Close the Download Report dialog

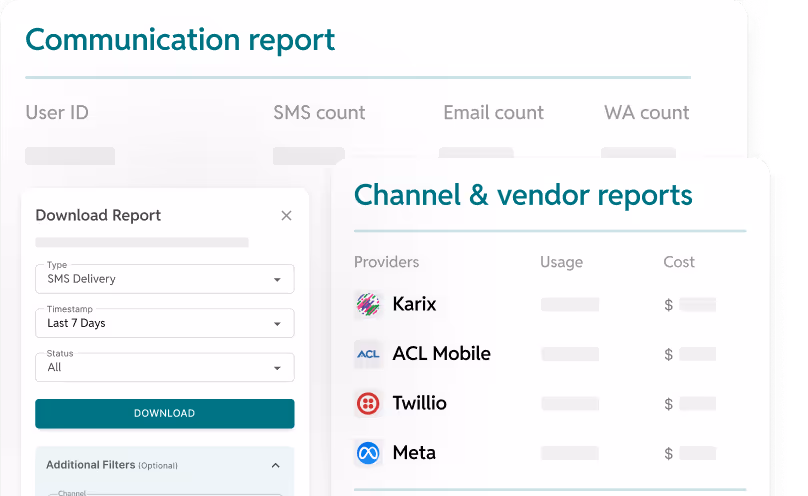[x=287, y=216]
